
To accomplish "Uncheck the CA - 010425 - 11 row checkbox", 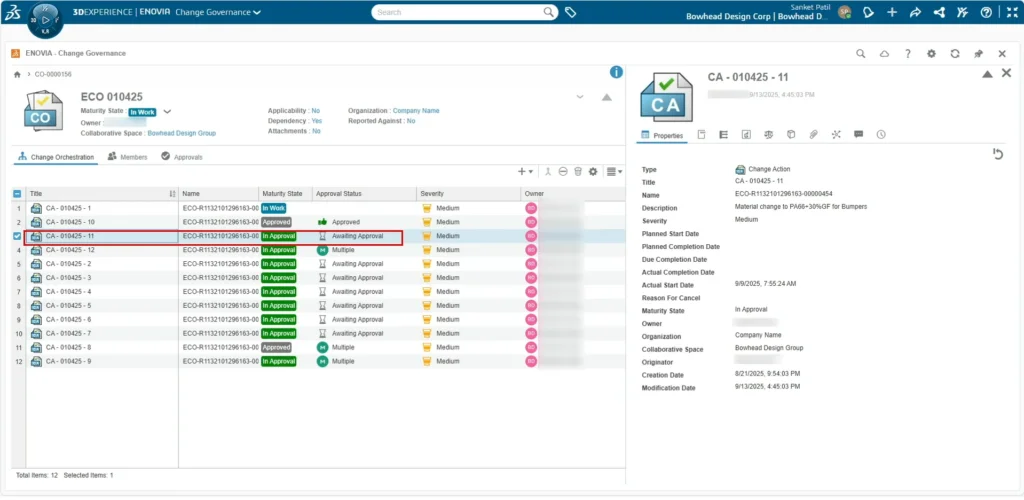I will click(x=18, y=236).
